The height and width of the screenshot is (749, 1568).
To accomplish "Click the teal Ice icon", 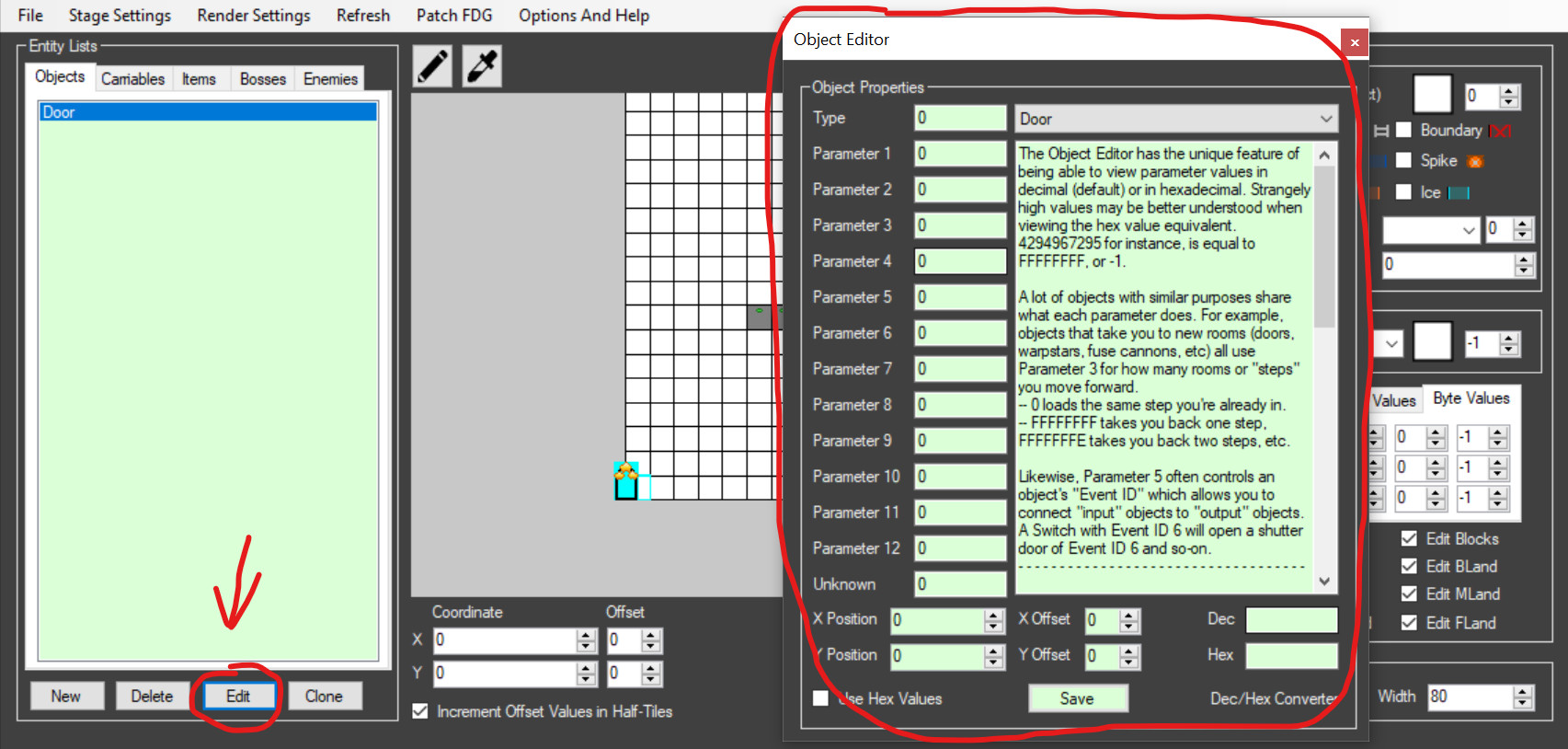I will click(x=1459, y=193).
